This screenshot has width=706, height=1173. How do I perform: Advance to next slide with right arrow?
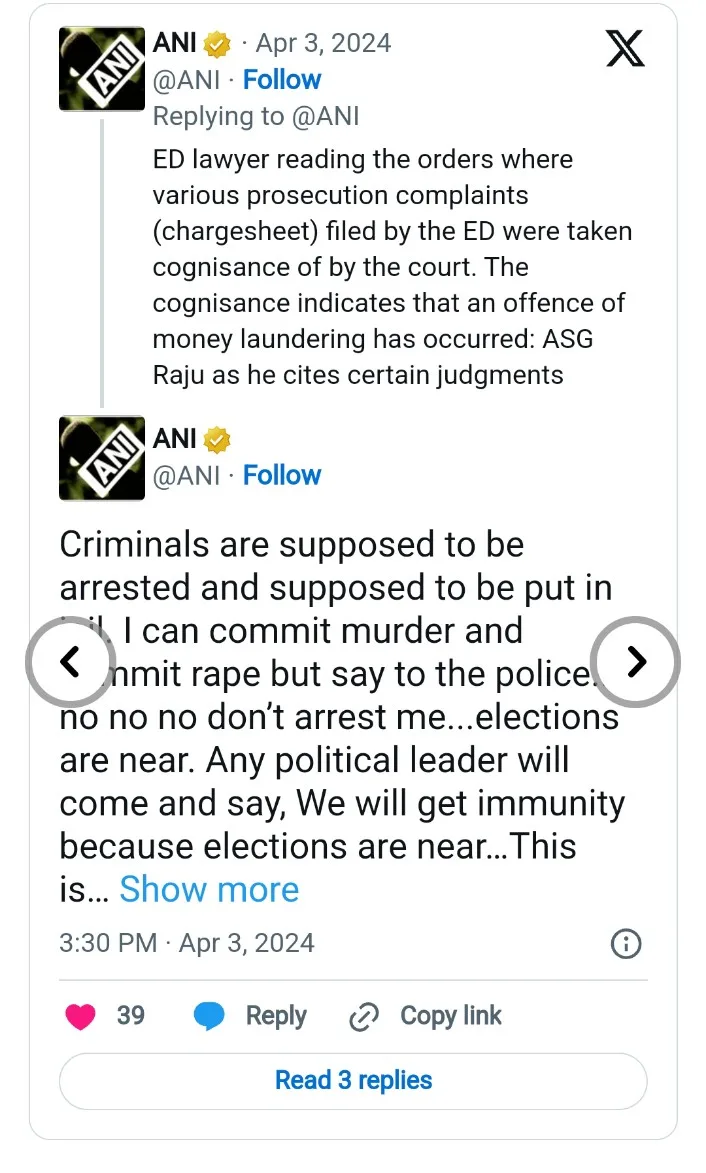[x=637, y=661]
